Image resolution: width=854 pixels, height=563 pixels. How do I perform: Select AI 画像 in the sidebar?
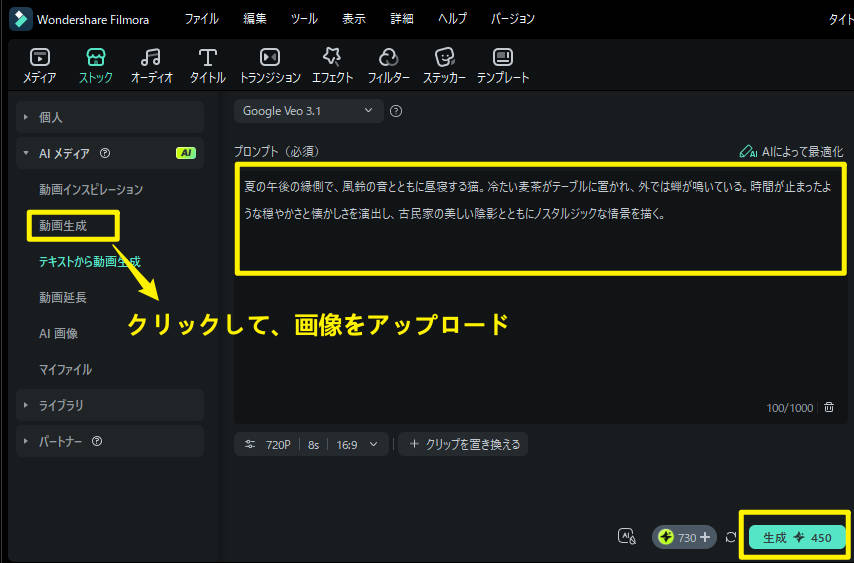pos(58,333)
